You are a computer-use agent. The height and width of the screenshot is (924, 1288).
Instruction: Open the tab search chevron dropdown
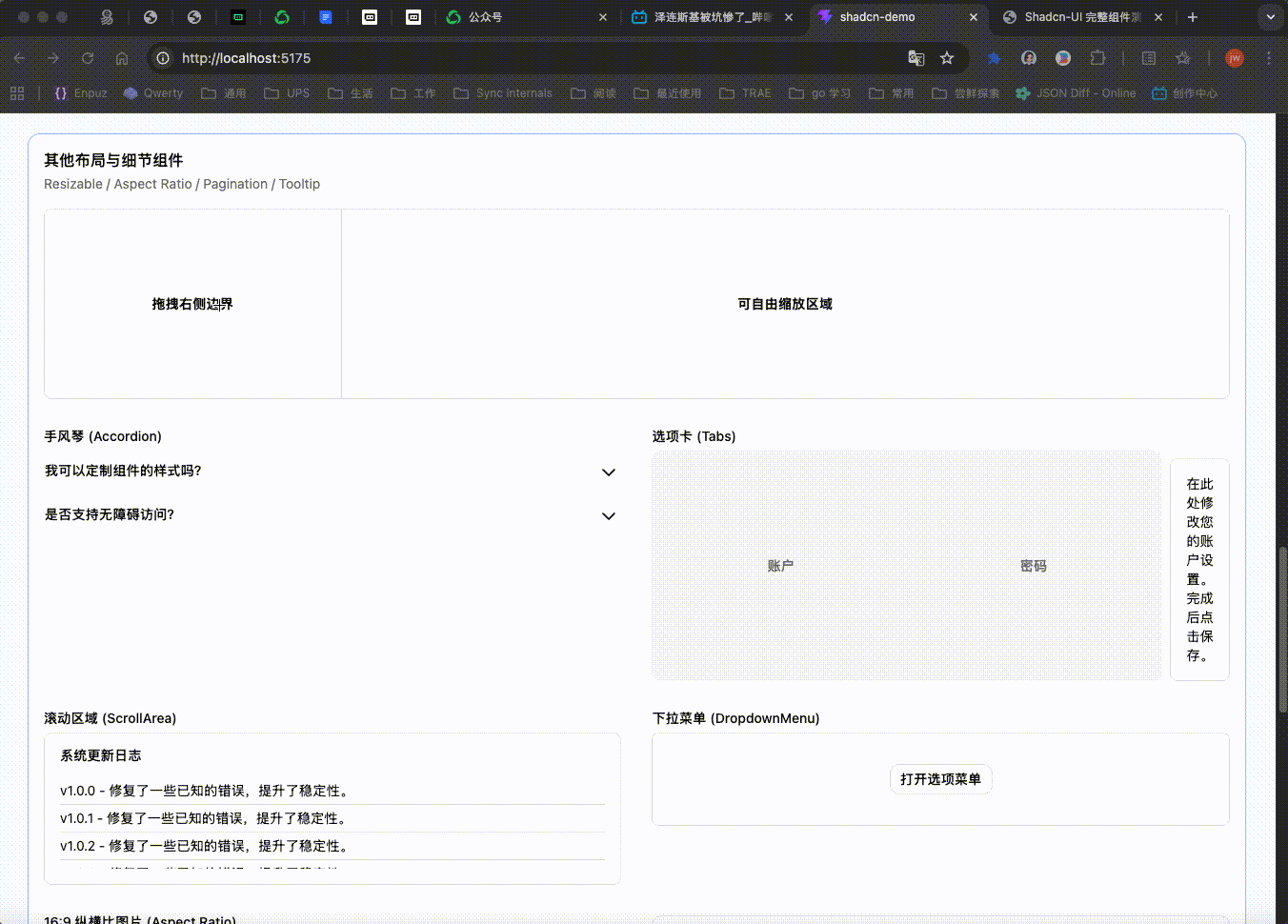pos(1270,17)
